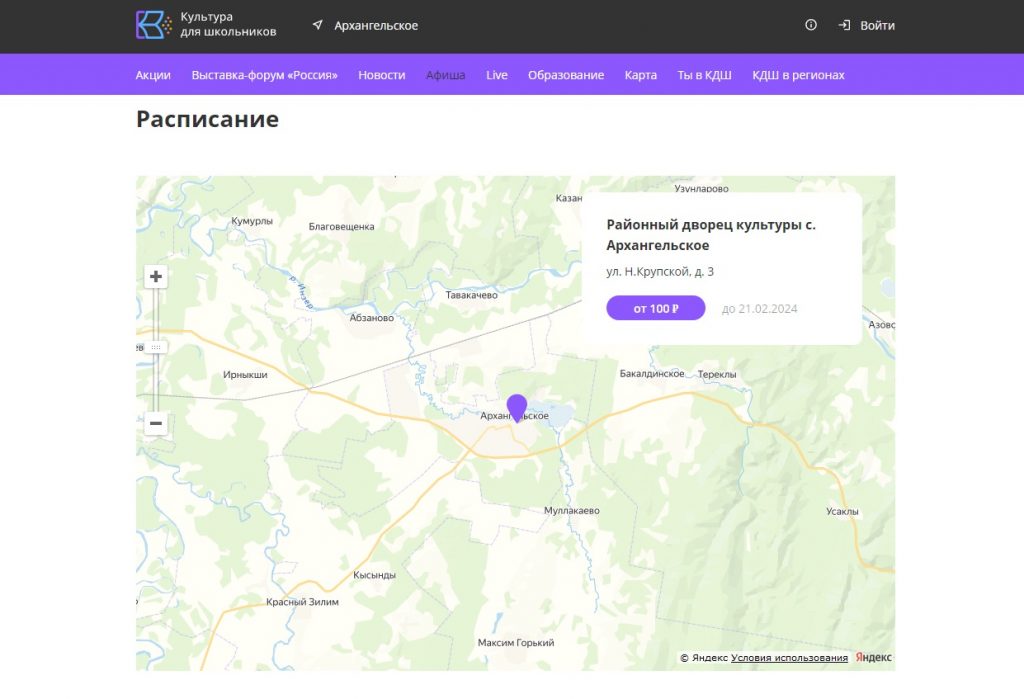This screenshot has height=699, width=1024.
Task: Open the Новости page
Action: 382,75
